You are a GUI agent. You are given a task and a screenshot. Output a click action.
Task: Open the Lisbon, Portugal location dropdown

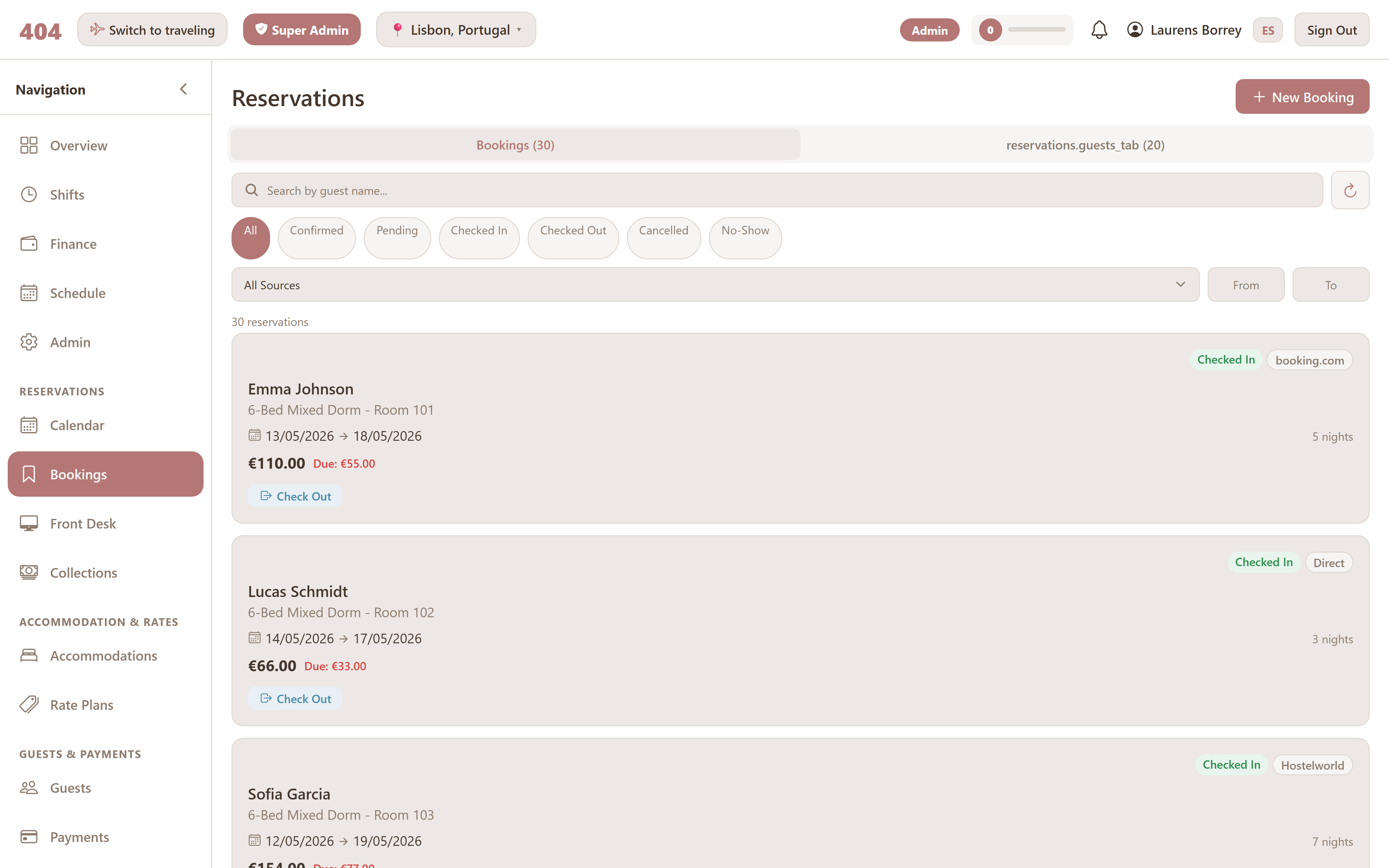(456, 30)
